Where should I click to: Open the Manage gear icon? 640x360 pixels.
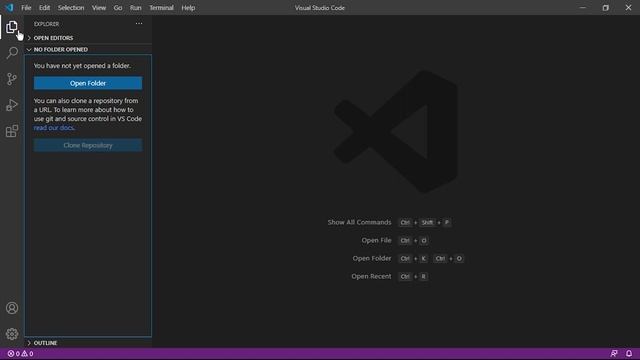point(12,334)
